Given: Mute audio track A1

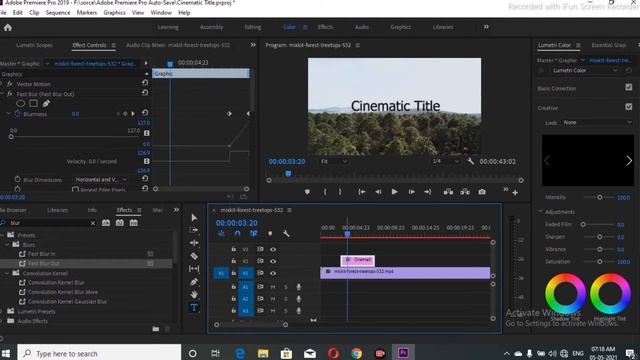Looking at the screenshot, I should coord(273,287).
